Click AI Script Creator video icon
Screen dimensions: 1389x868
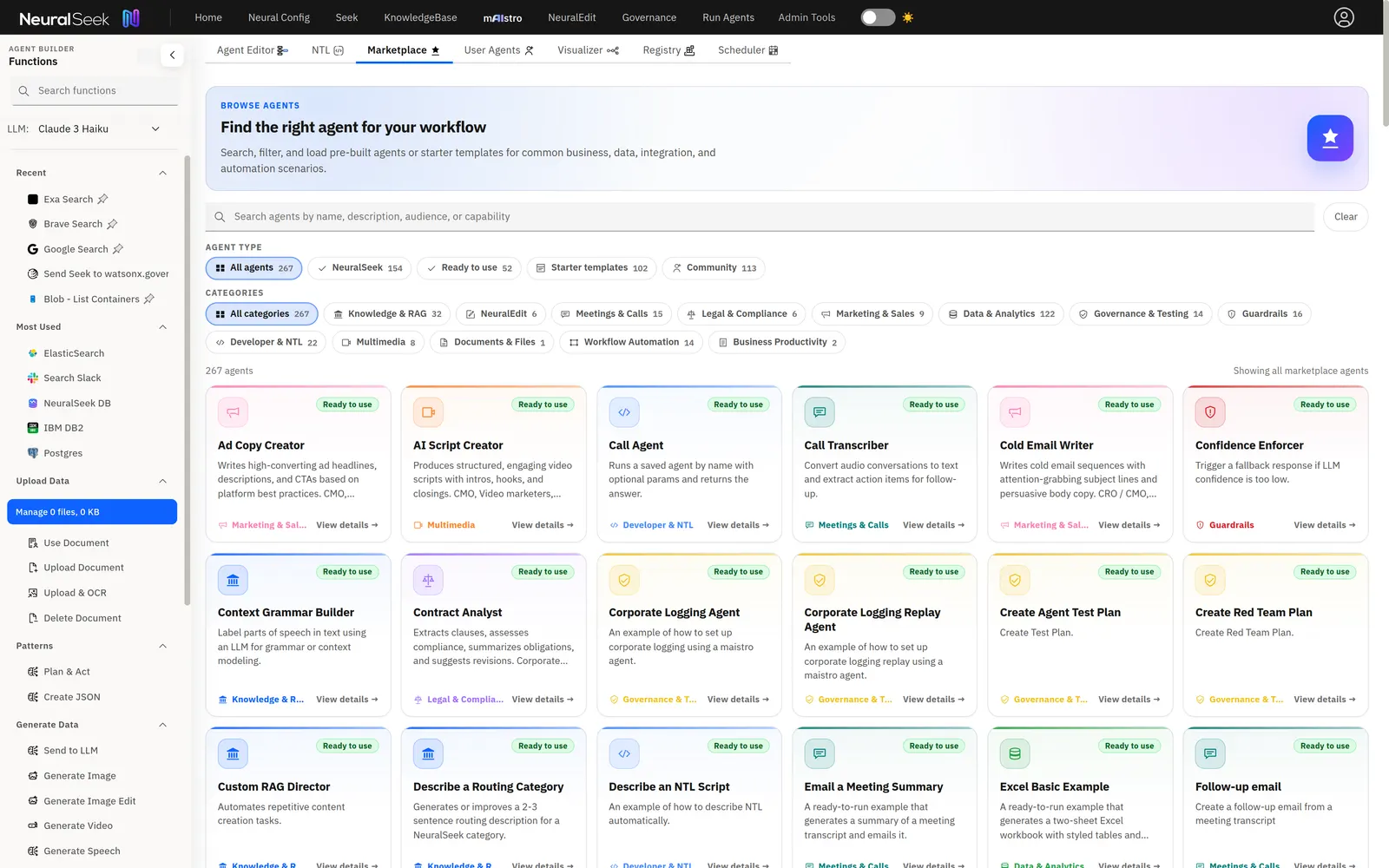(428, 412)
